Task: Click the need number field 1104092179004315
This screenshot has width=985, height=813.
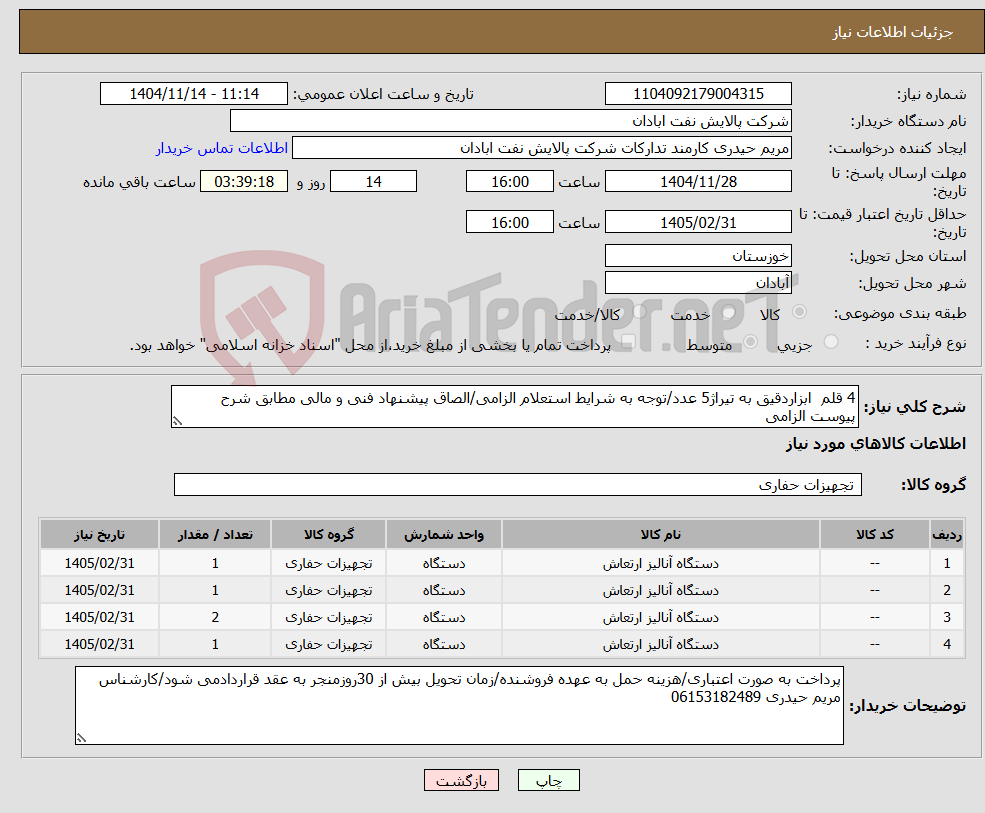Action: 698,94
